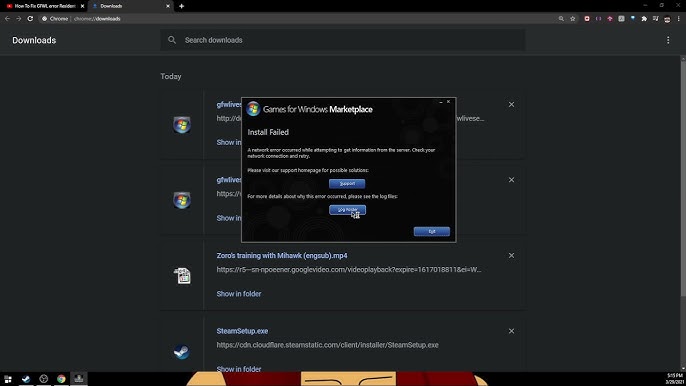
Task: Open the Extensions puzzle piece menu
Action: (644, 19)
